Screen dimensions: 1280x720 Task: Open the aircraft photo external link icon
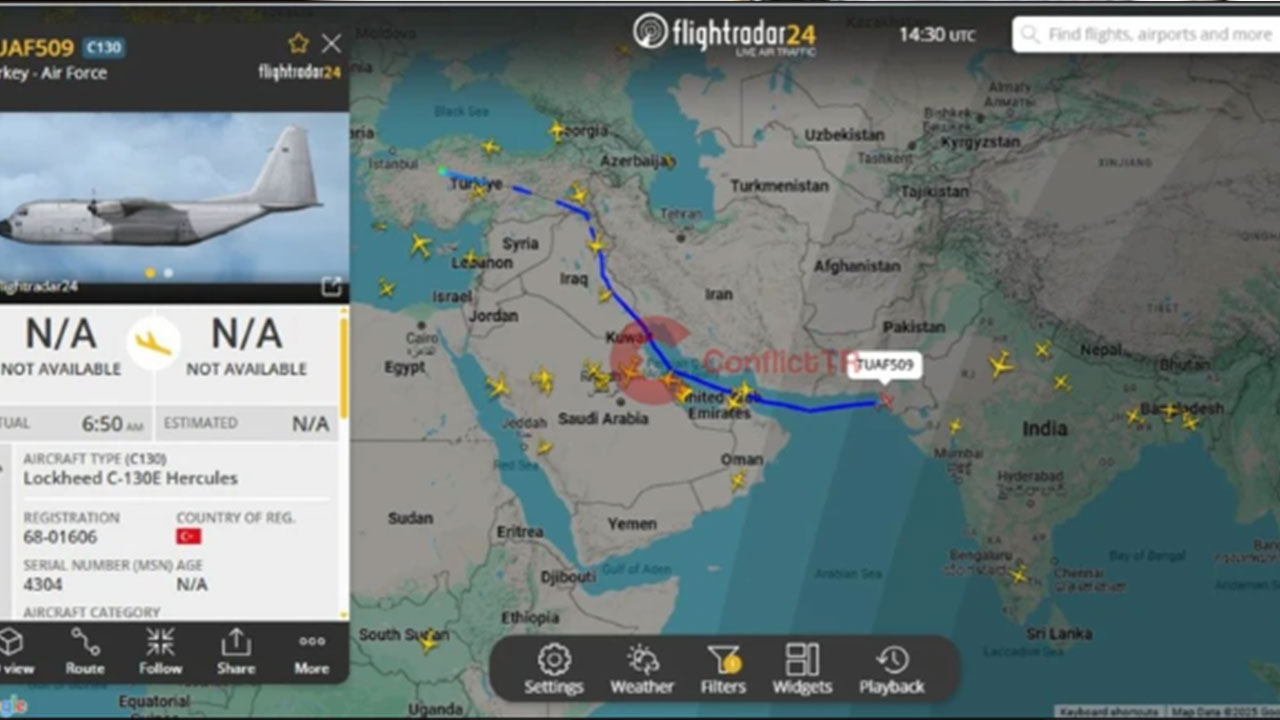point(331,287)
